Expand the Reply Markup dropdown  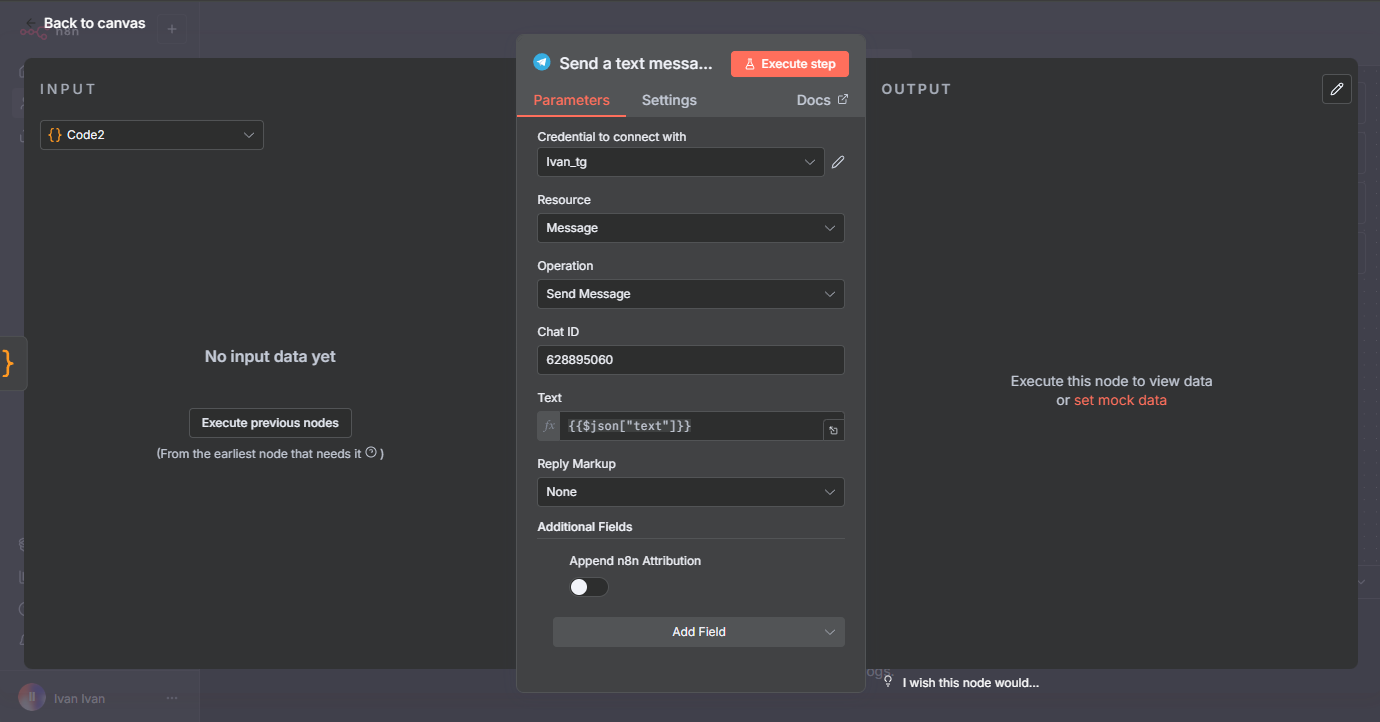tap(690, 492)
